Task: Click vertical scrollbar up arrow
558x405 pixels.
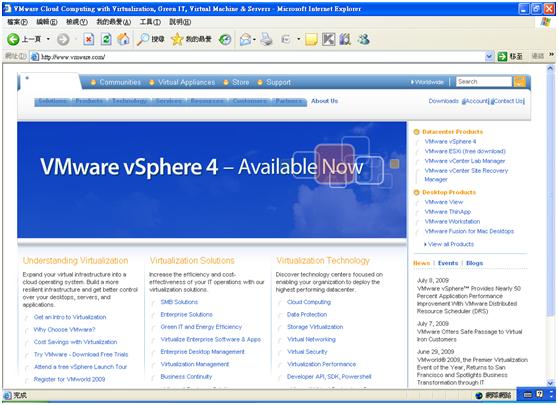Action: coord(550,68)
